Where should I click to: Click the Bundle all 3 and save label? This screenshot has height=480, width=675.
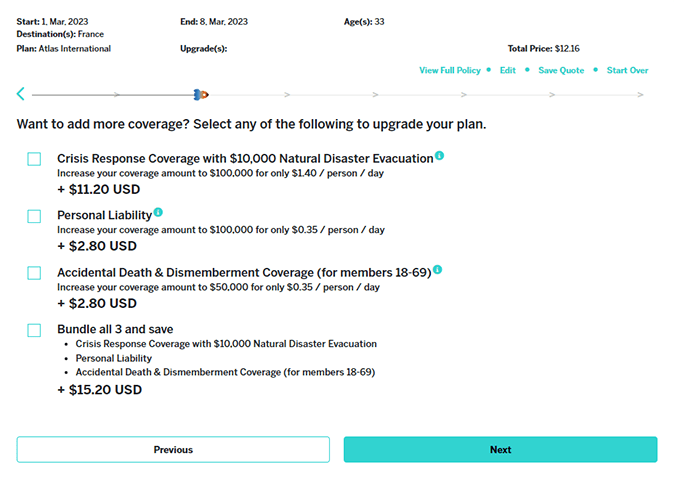tap(116, 329)
